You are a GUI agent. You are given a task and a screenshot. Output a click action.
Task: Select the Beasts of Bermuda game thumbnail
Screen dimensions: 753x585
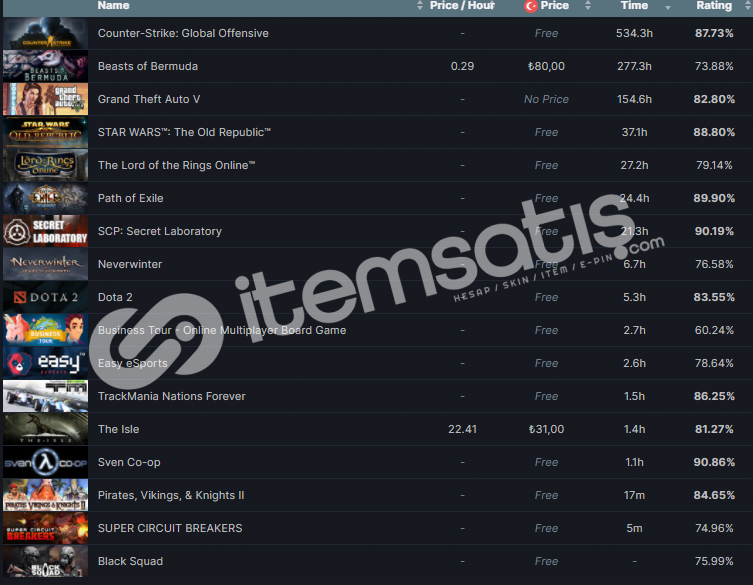[46, 66]
